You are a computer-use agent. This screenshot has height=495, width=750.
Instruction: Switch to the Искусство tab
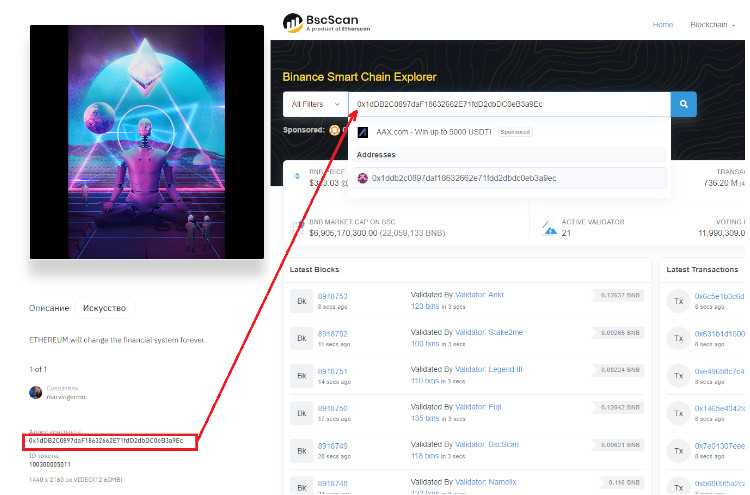104,308
